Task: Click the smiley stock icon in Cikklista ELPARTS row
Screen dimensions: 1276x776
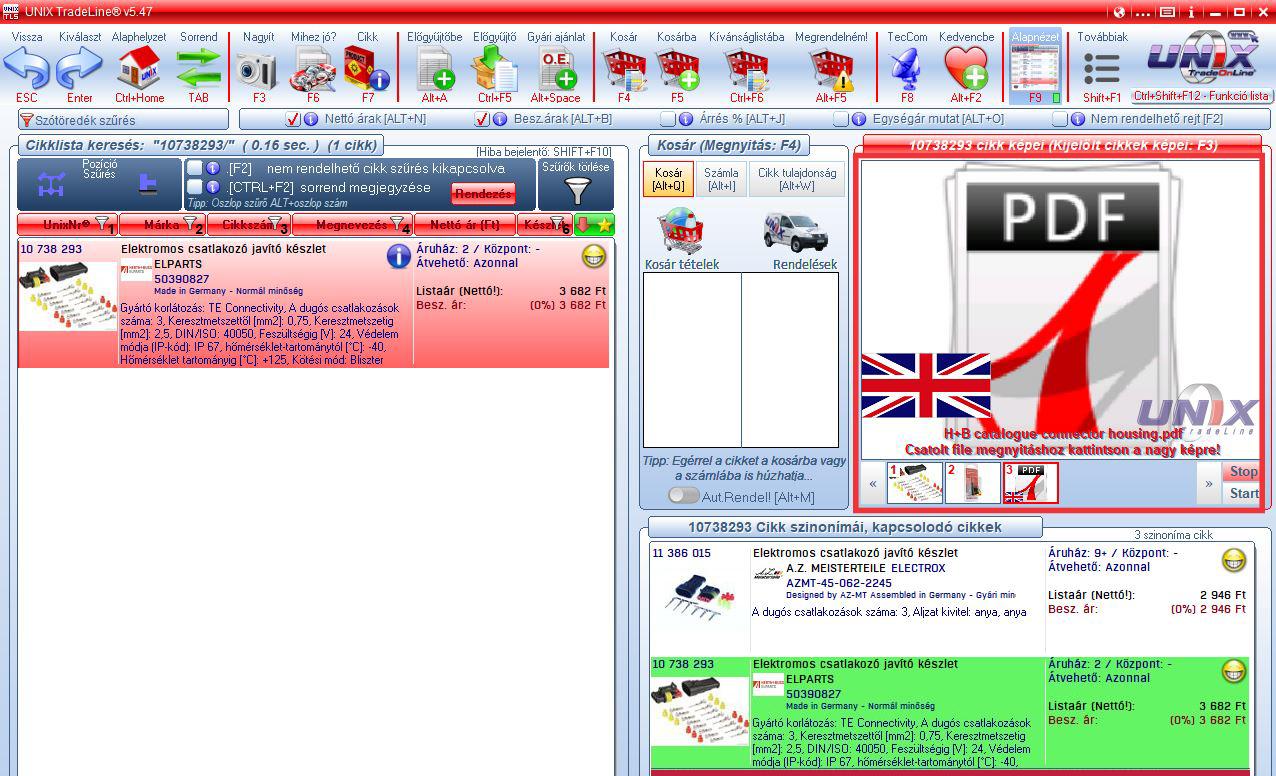Action: [594, 256]
